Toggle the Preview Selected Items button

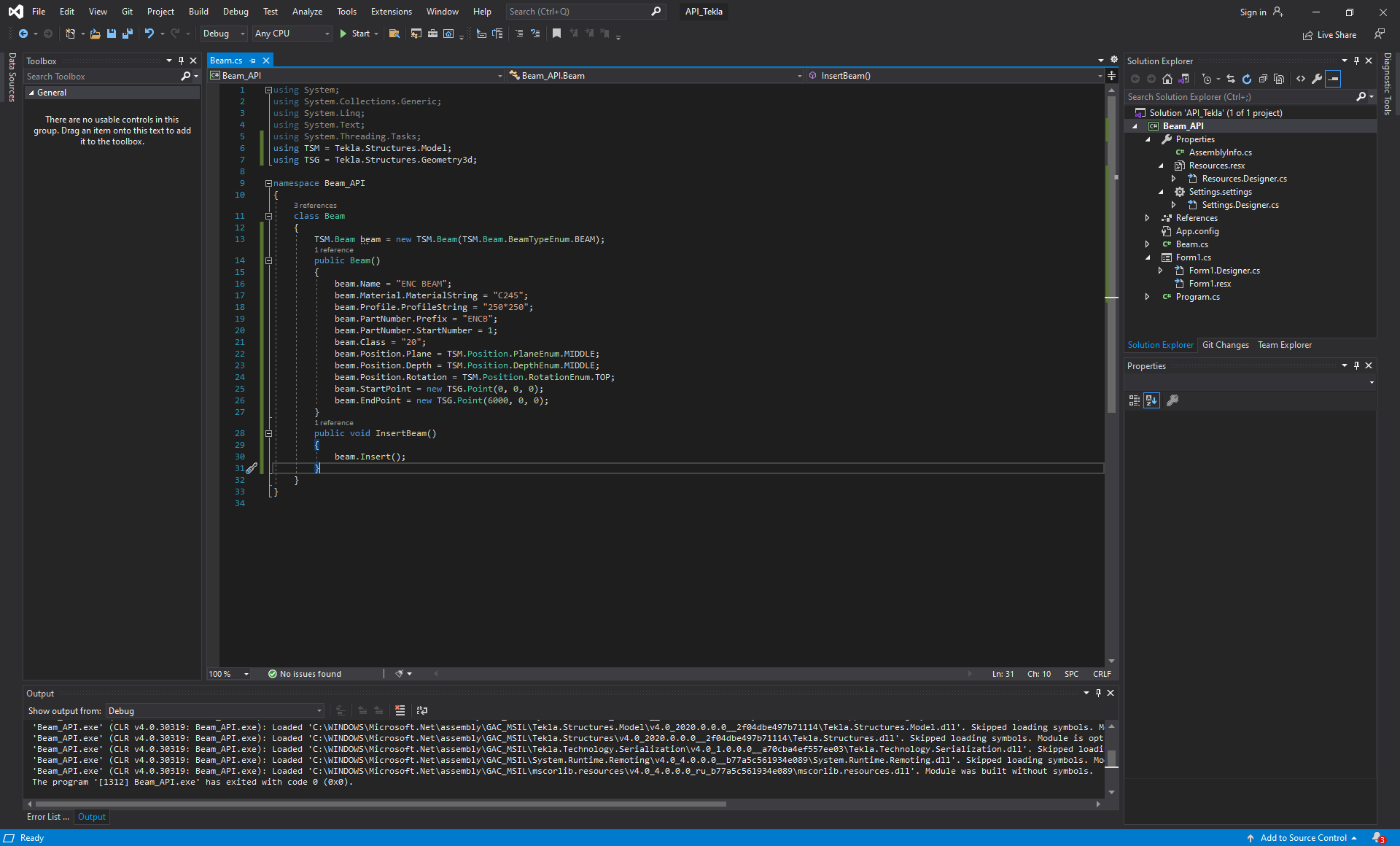[1334, 79]
